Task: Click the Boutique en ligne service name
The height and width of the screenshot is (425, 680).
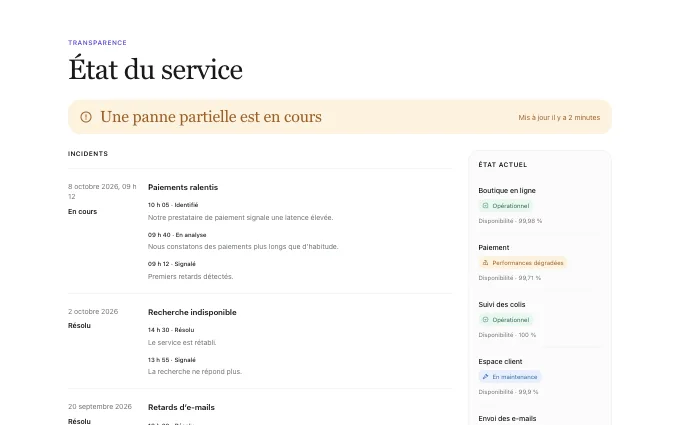Action: pos(507,190)
